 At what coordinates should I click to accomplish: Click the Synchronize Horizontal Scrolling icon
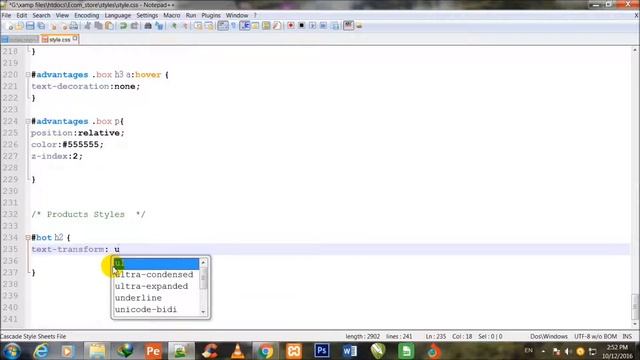coord(209,26)
